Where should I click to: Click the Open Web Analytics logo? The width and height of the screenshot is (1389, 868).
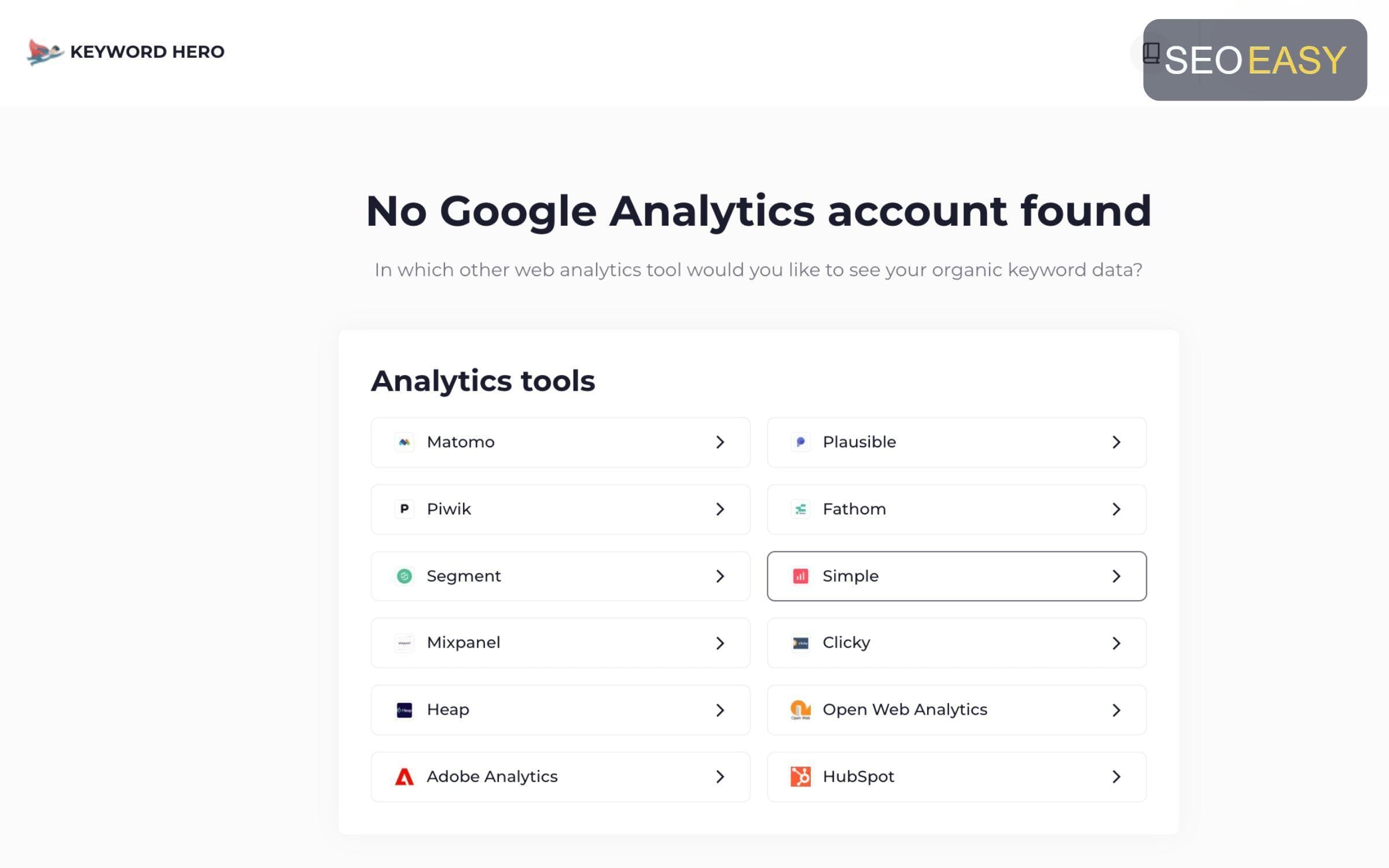800,709
